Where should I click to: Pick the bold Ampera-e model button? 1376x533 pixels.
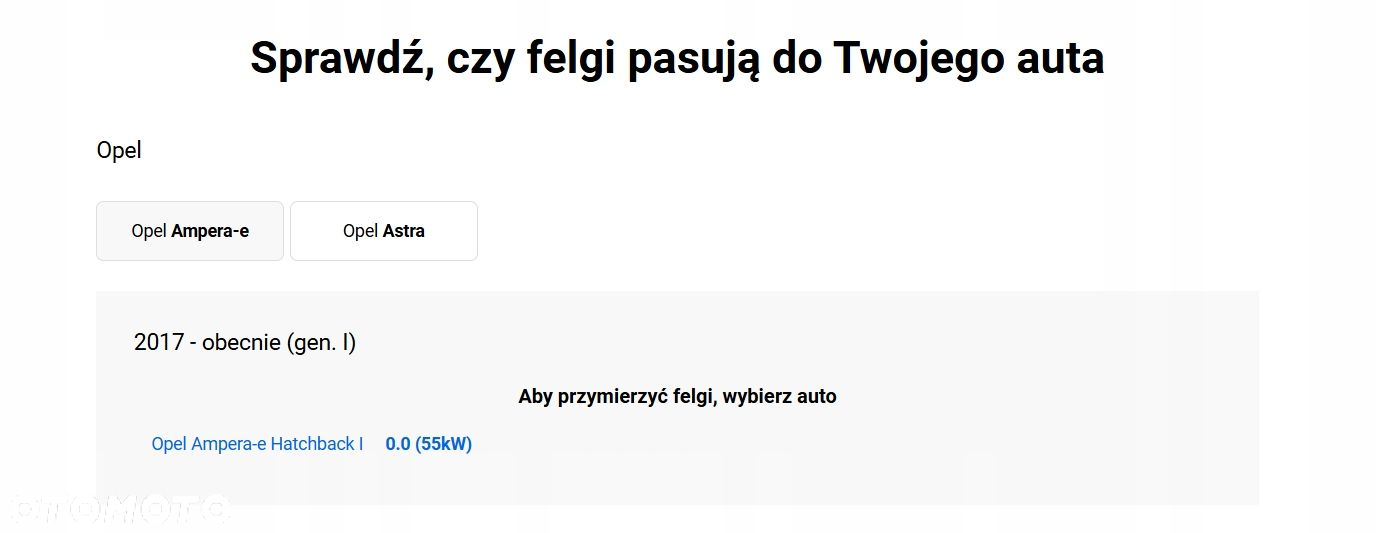(x=210, y=231)
